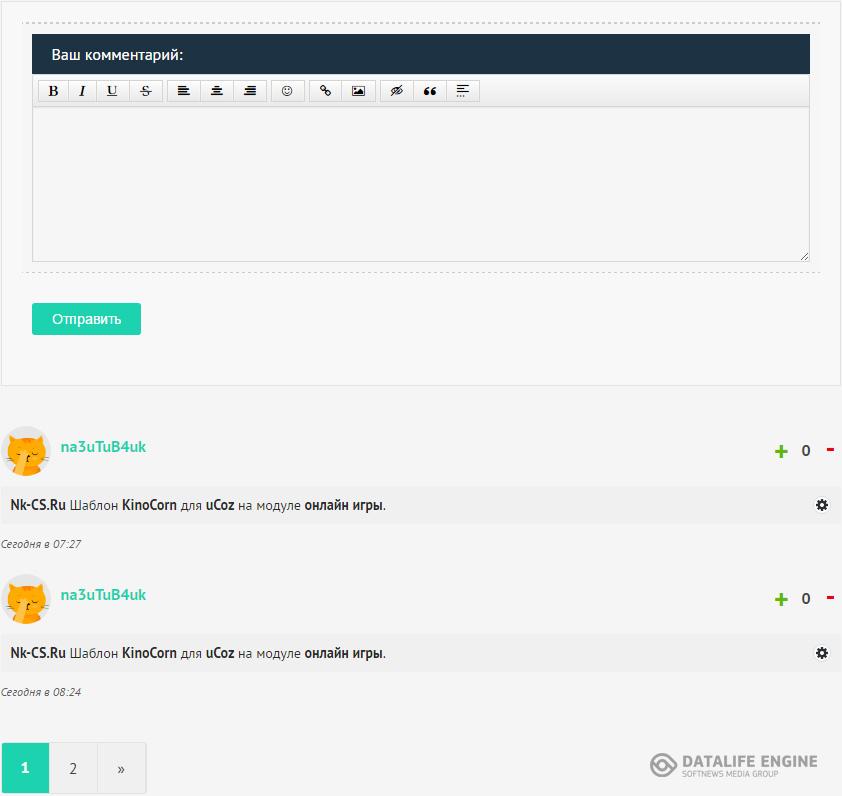Click the Ваш комментарий header
Screen dimensions: 842x796
(x=421, y=54)
